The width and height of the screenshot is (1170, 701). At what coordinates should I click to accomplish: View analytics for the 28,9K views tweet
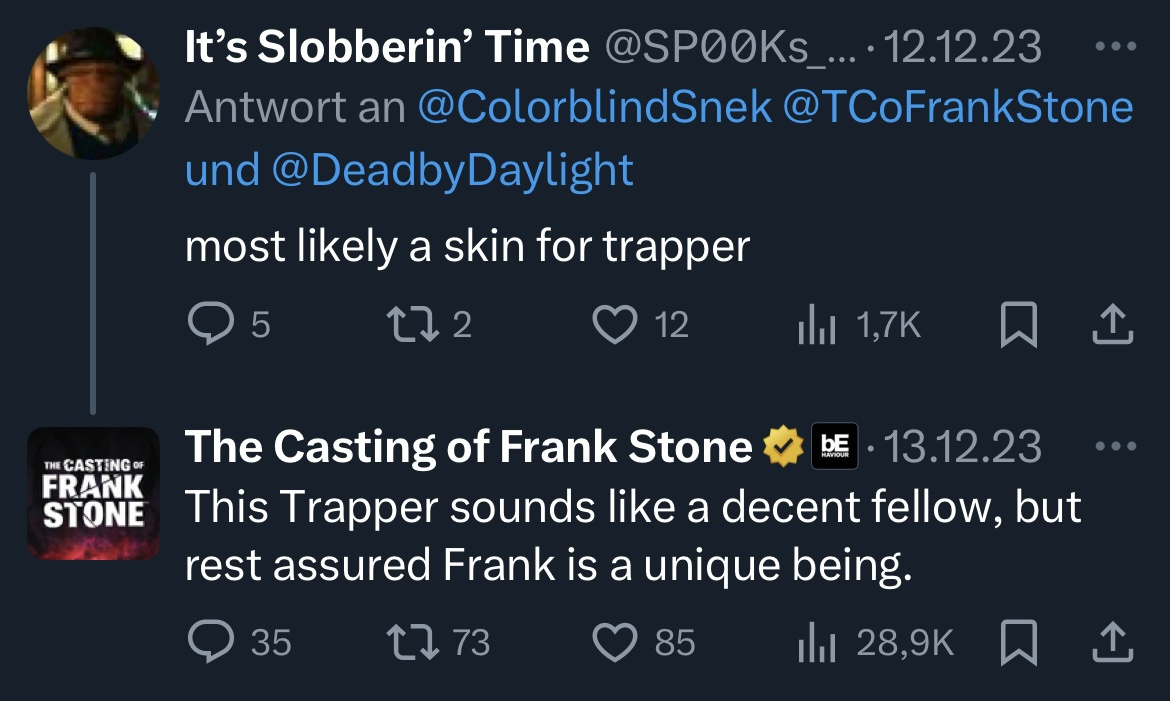click(815, 642)
